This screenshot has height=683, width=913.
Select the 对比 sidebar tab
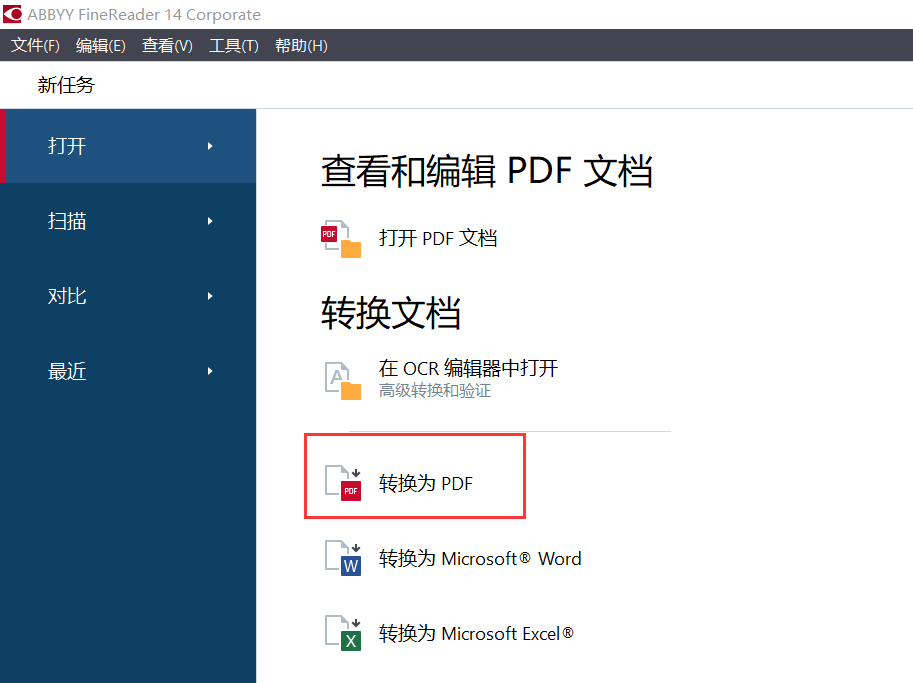click(x=128, y=296)
